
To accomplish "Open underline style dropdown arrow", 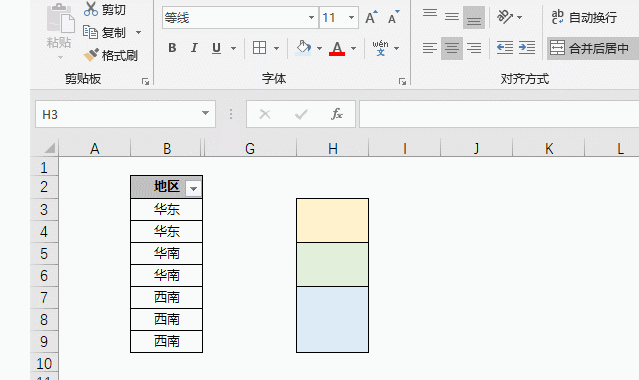I will (233, 49).
